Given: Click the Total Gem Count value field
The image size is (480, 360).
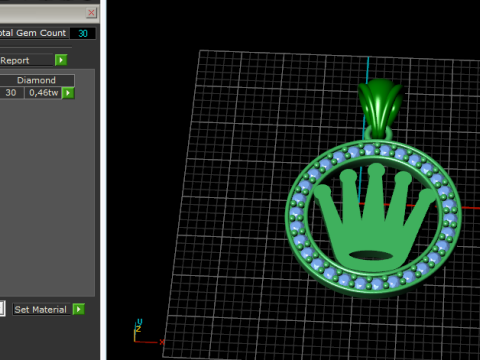Looking at the screenshot, I should 83,33.
